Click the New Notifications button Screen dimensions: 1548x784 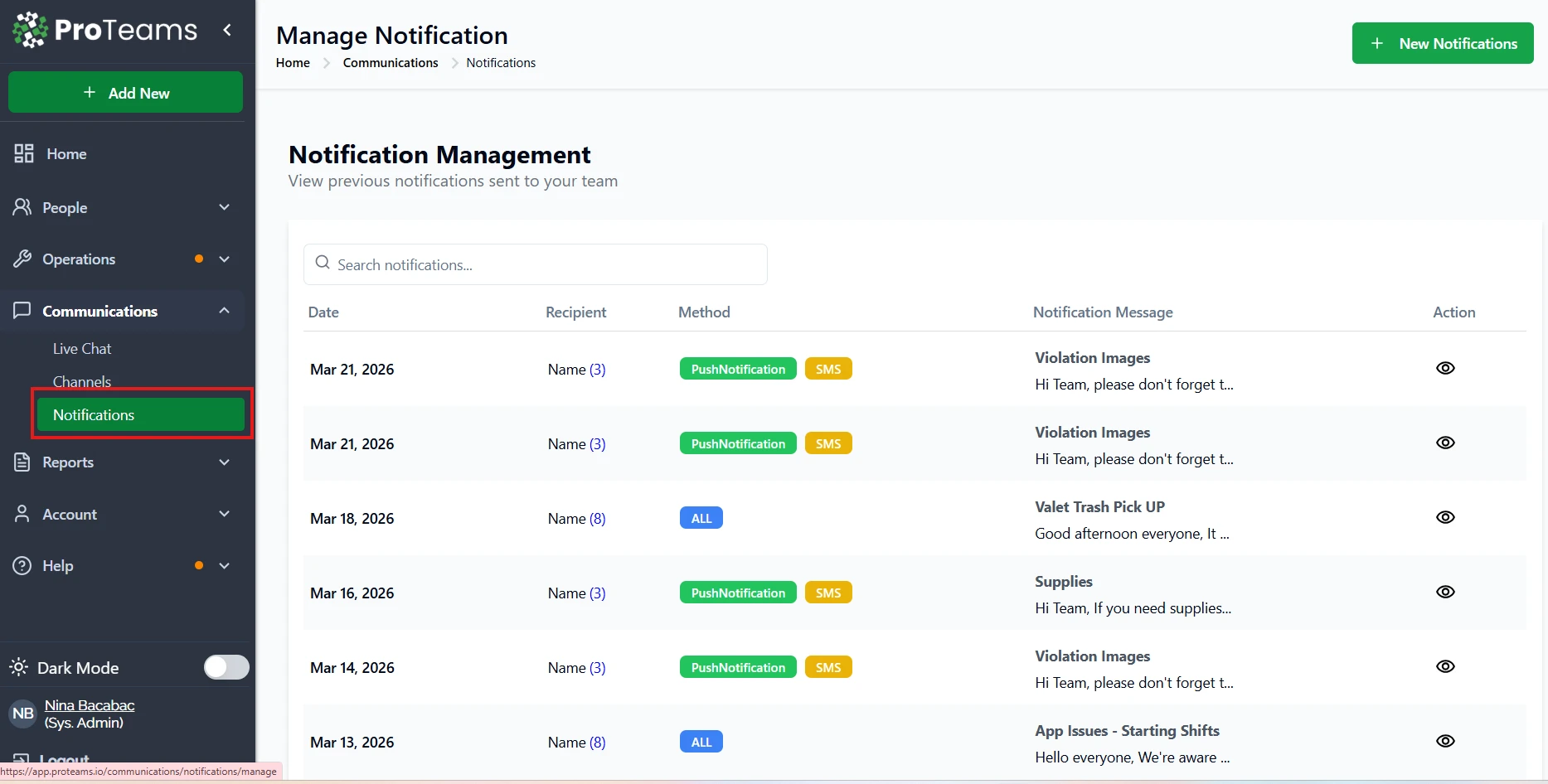(x=1442, y=43)
